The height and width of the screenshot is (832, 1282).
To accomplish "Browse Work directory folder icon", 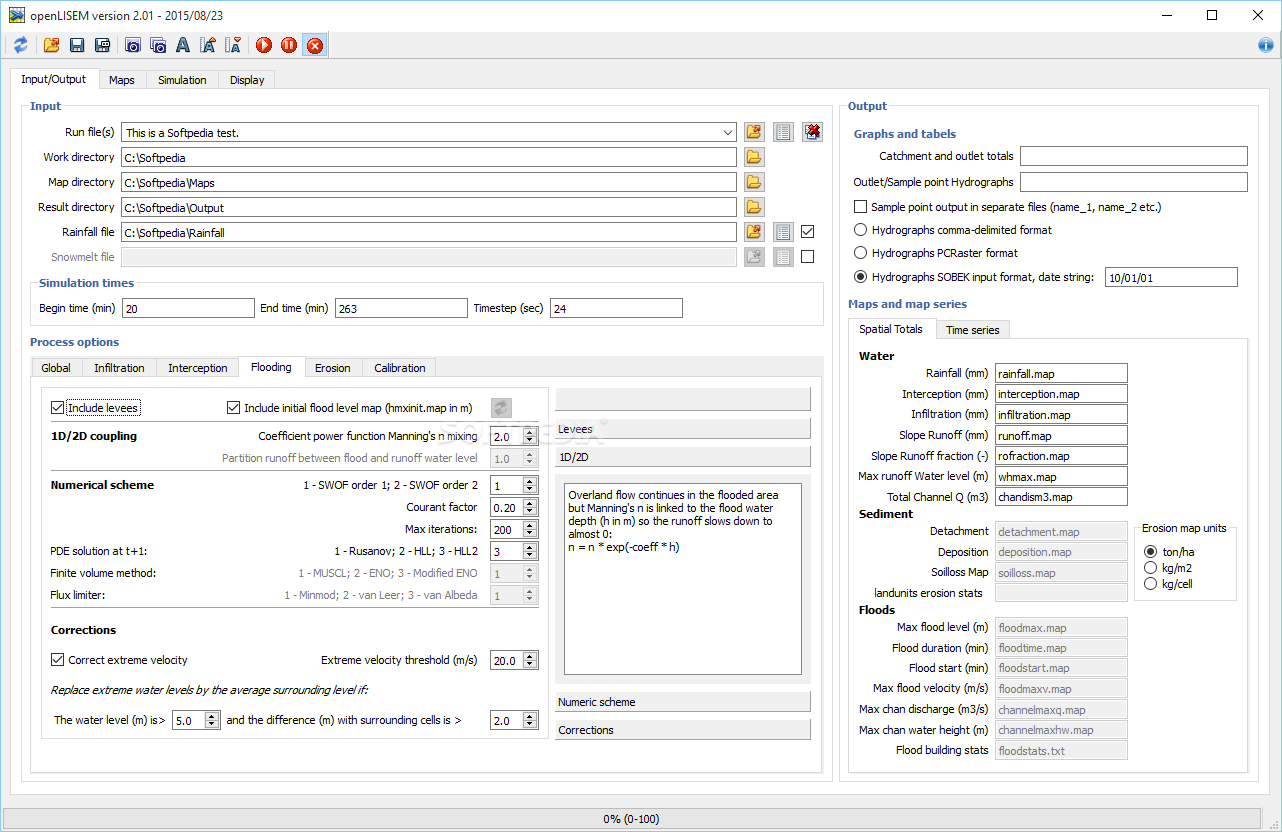I will click(754, 157).
